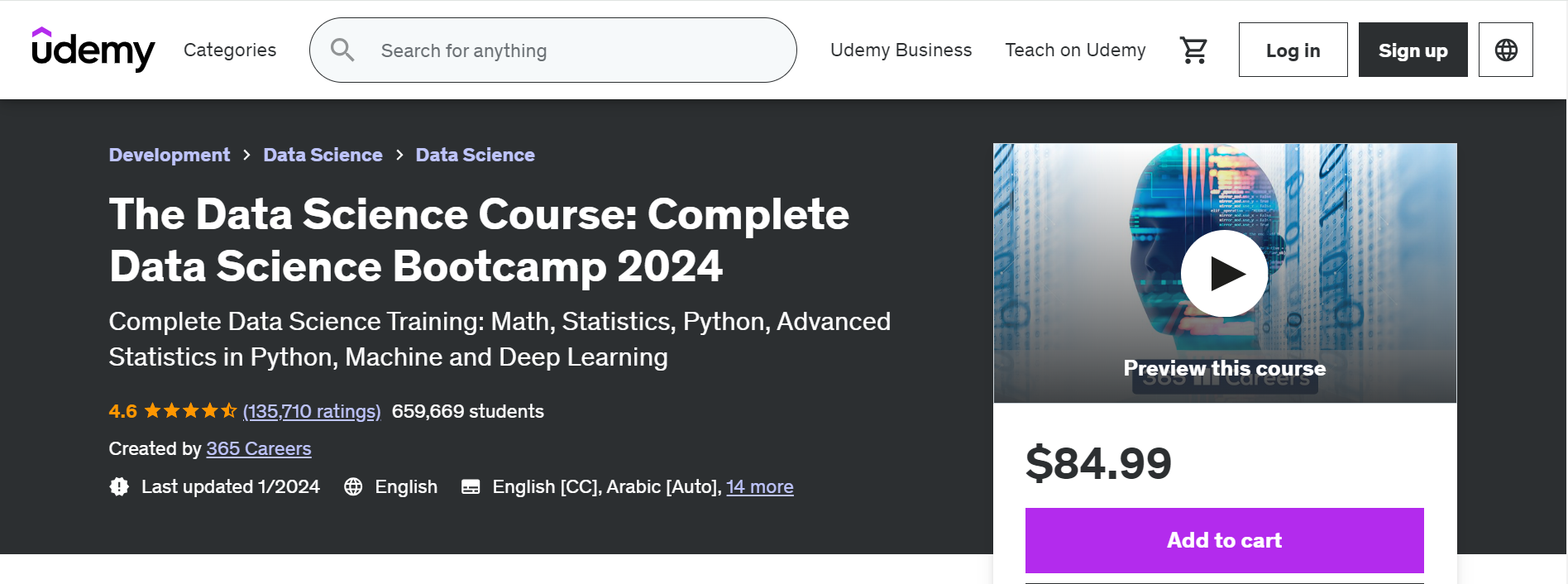Click Udemy Business in the navigation

(901, 50)
